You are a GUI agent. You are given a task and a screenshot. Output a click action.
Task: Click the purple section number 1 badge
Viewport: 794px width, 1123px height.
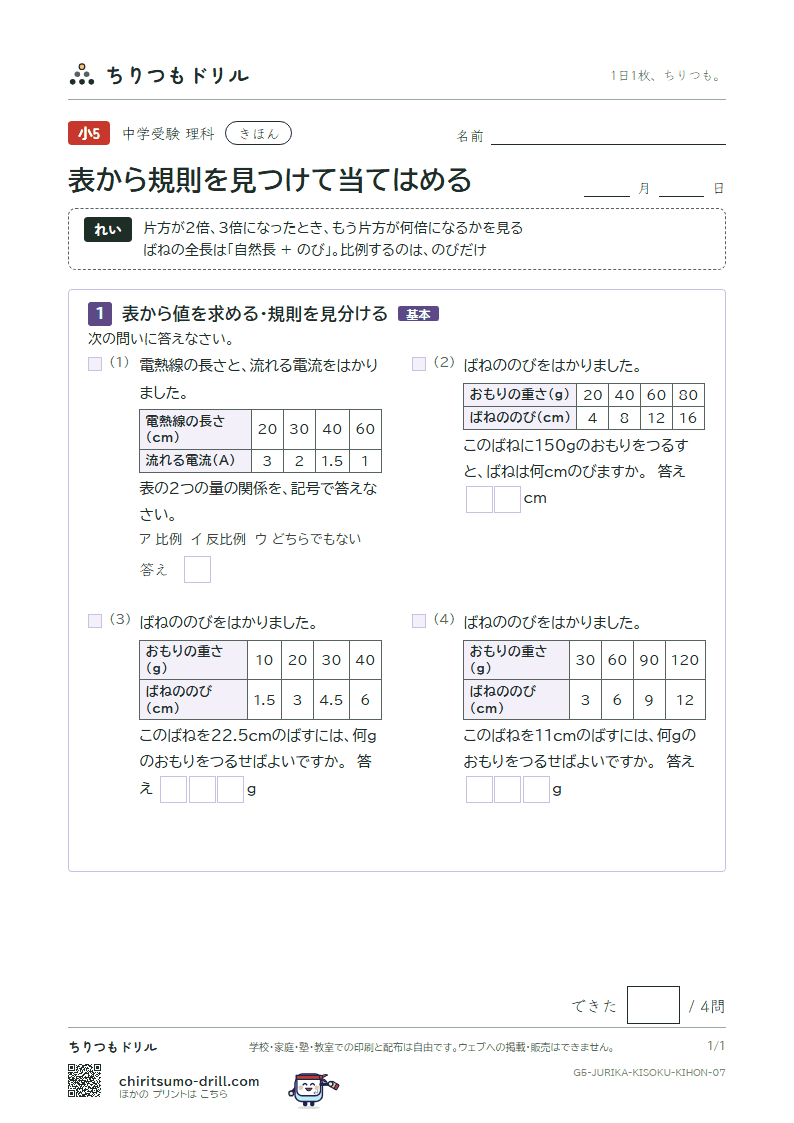click(x=100, y=313)
